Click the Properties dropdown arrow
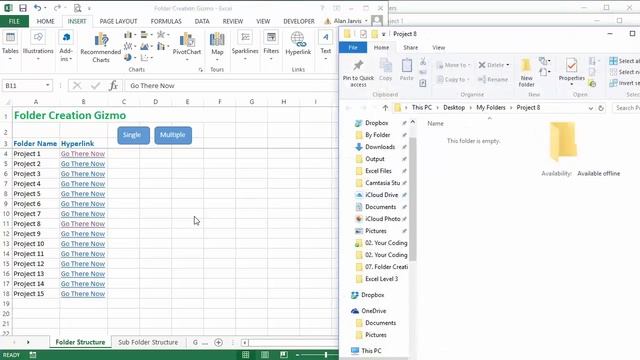Viewport: 640px width, 360px height. 571,84
